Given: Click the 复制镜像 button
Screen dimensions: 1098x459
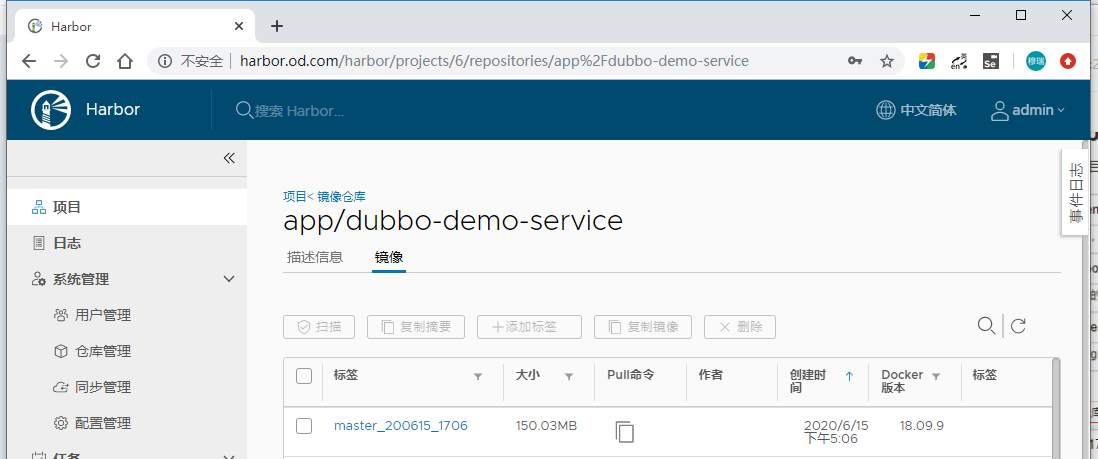Looking at the screenshot, I should [x=643, y=327].
